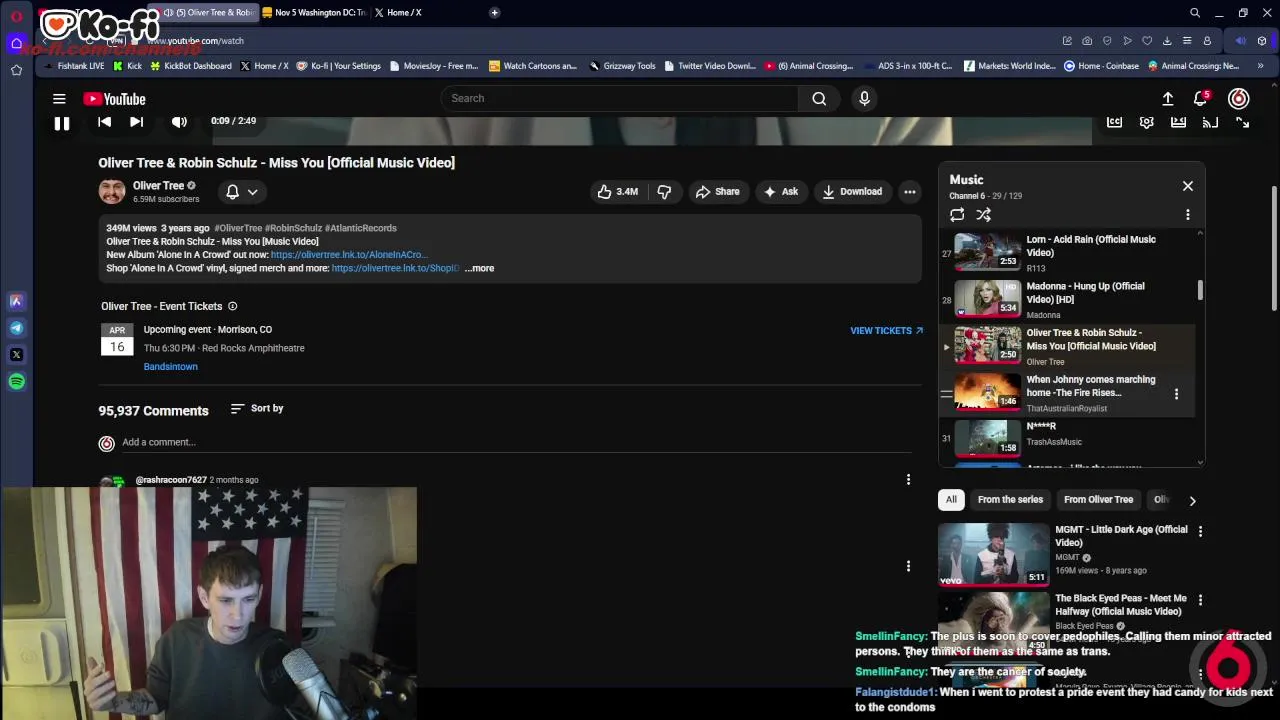This screenshot has width=1280, height=720.
Task: Mute the video with the volume icon
Action: click(179, 122)
